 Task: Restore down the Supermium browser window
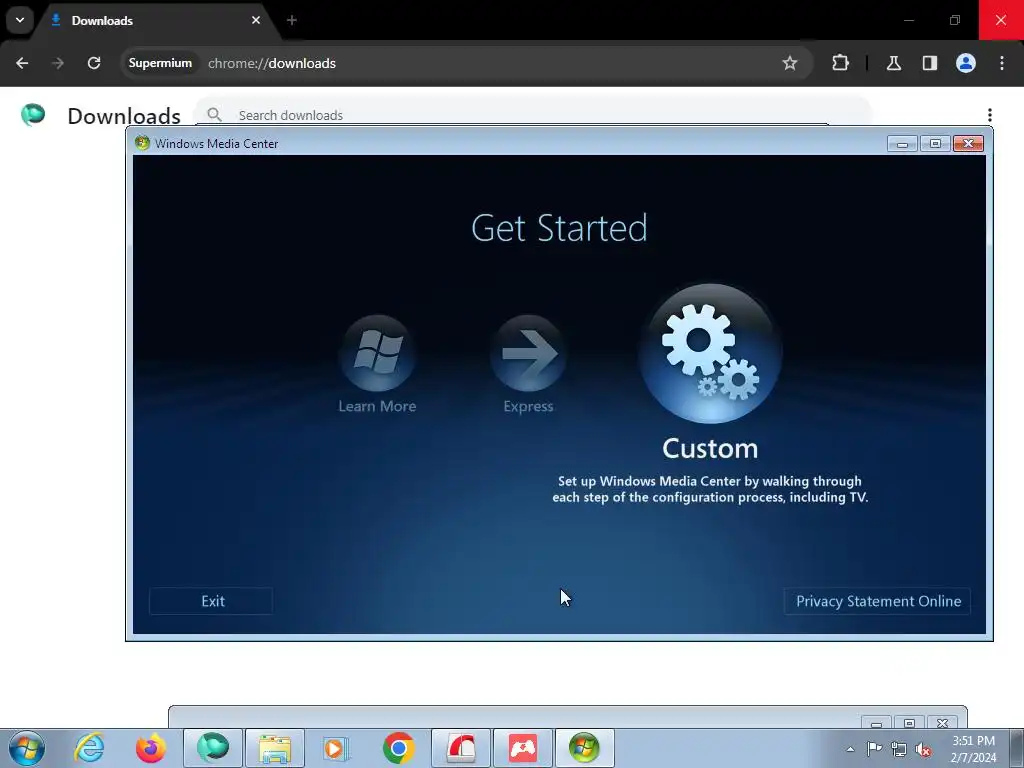tap(955, 20)
